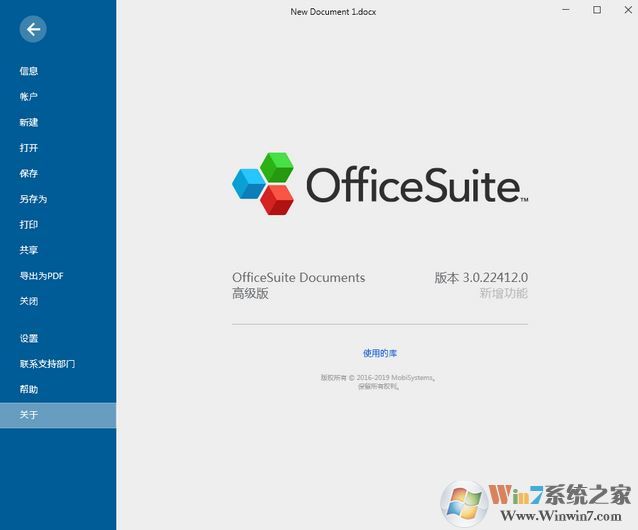The height and width of the screenshot is (530, 638).
Task: Open the 打印 page
Action: (x=28, y=225)
